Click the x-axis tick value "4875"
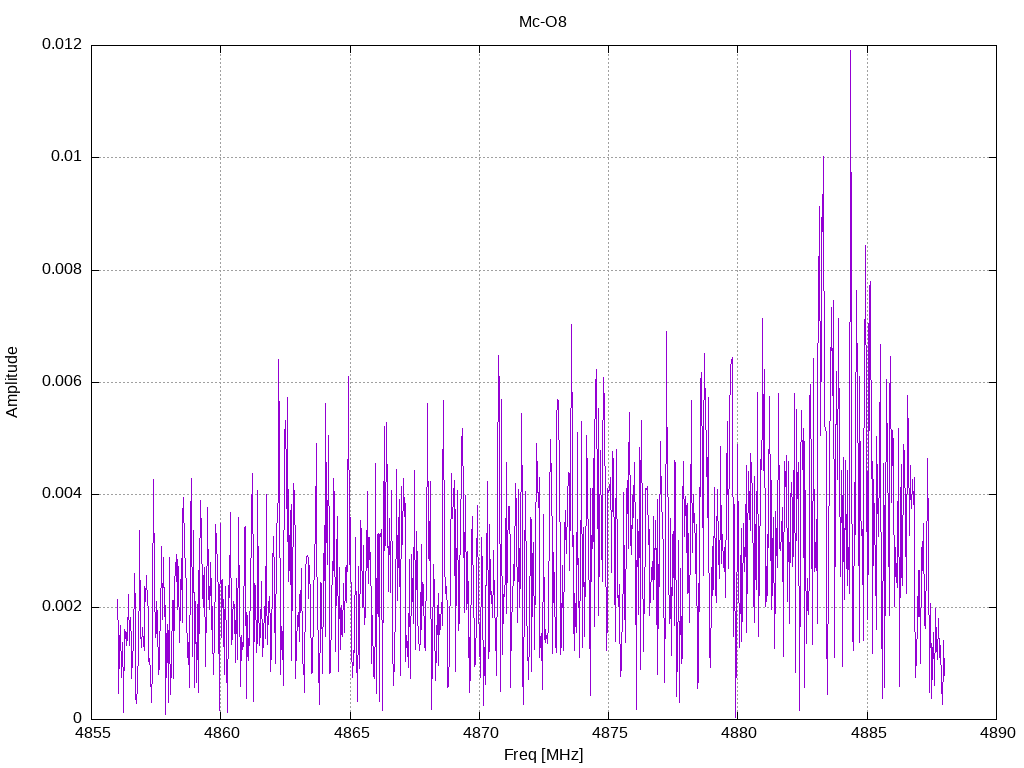 609,733
